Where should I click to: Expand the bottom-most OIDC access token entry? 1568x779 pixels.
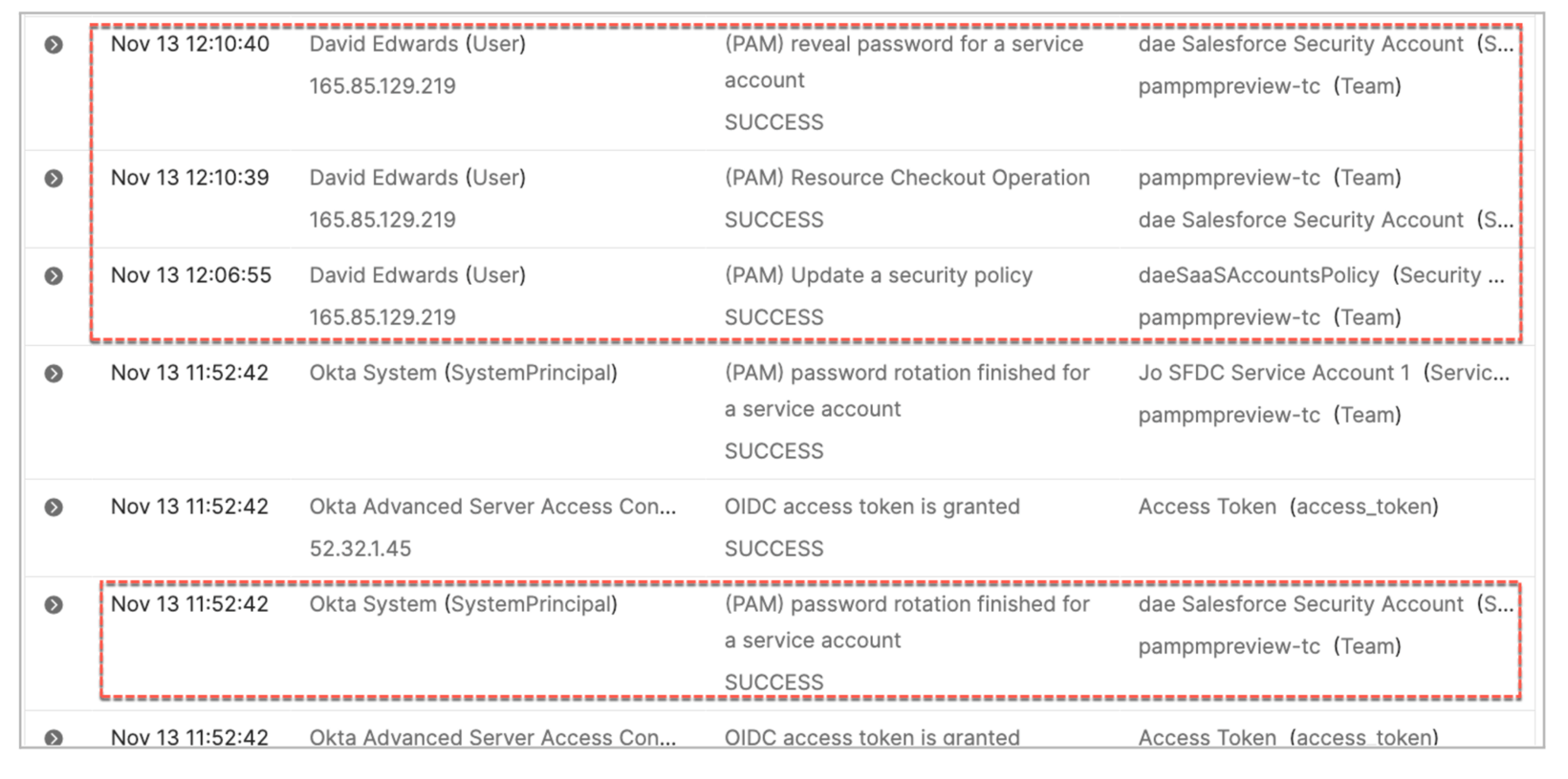pos(54,738)
